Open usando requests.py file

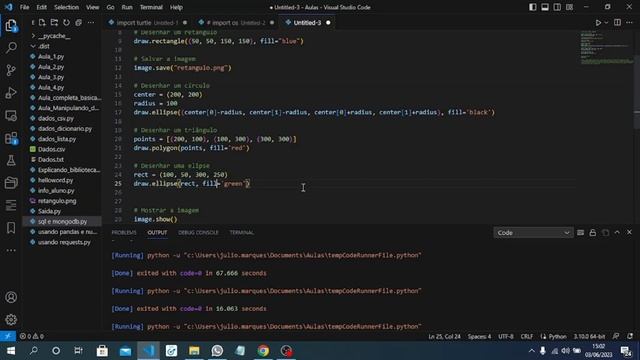point(65,242)
